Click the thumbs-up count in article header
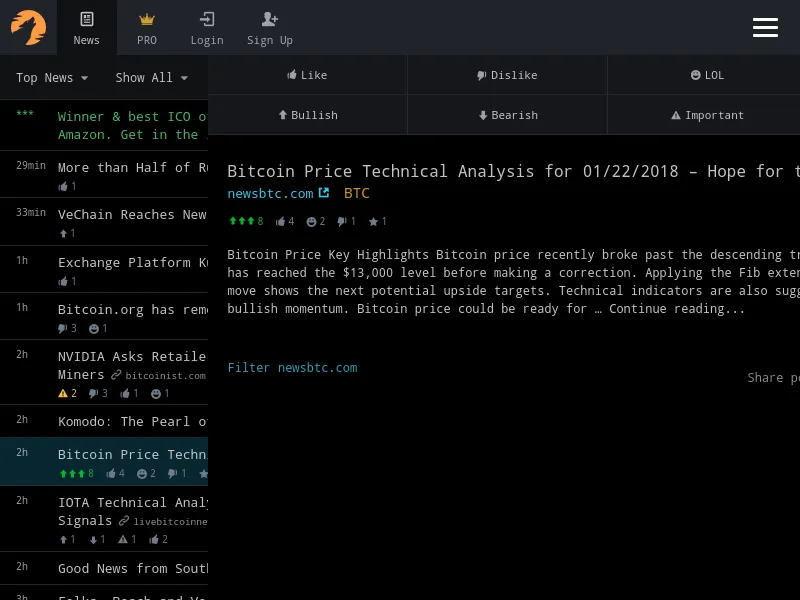 point(285,221)
